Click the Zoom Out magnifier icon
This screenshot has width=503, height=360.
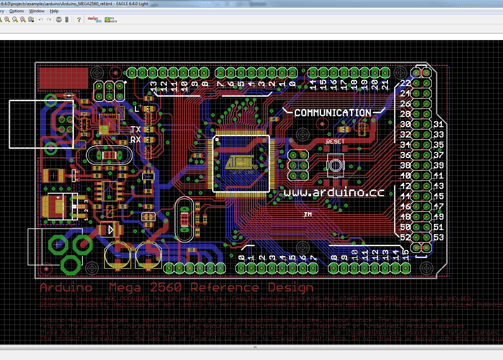pos(15,20)
